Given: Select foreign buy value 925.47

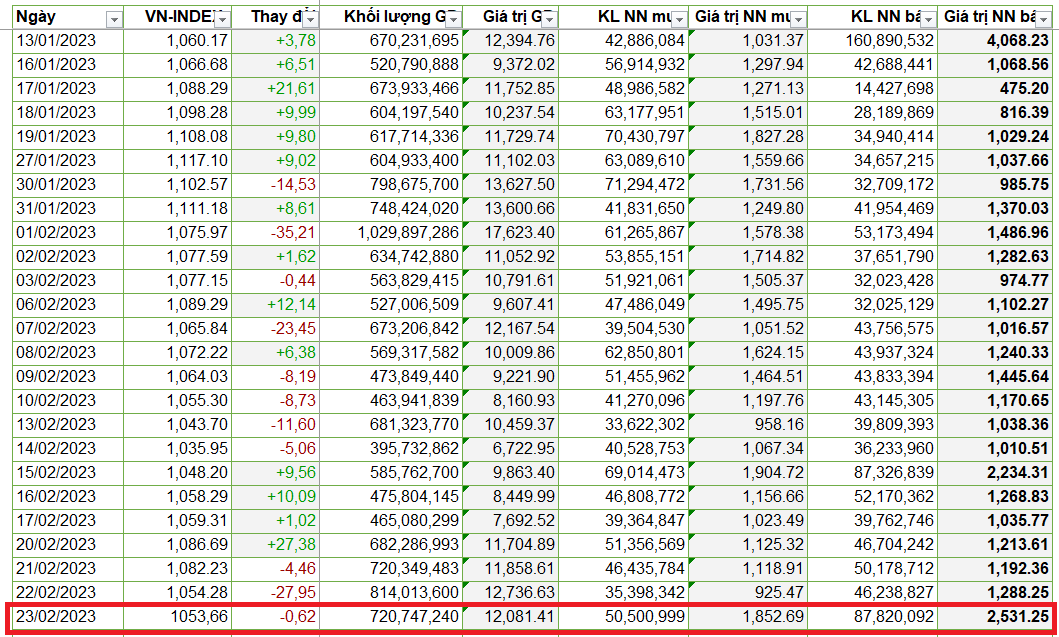Looking at the screenshot, I should 748,592.
